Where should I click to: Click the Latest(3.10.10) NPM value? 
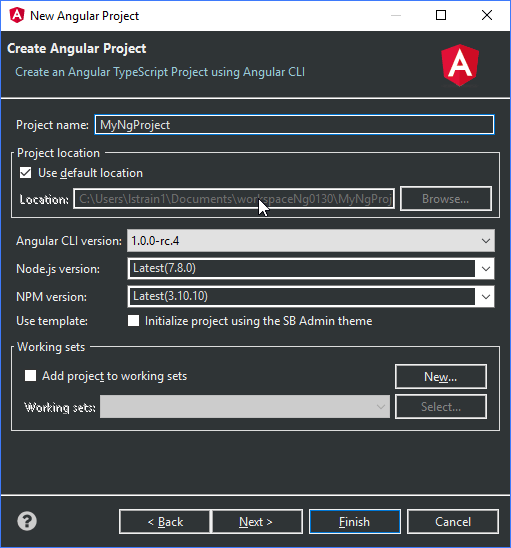click(170, 296)
